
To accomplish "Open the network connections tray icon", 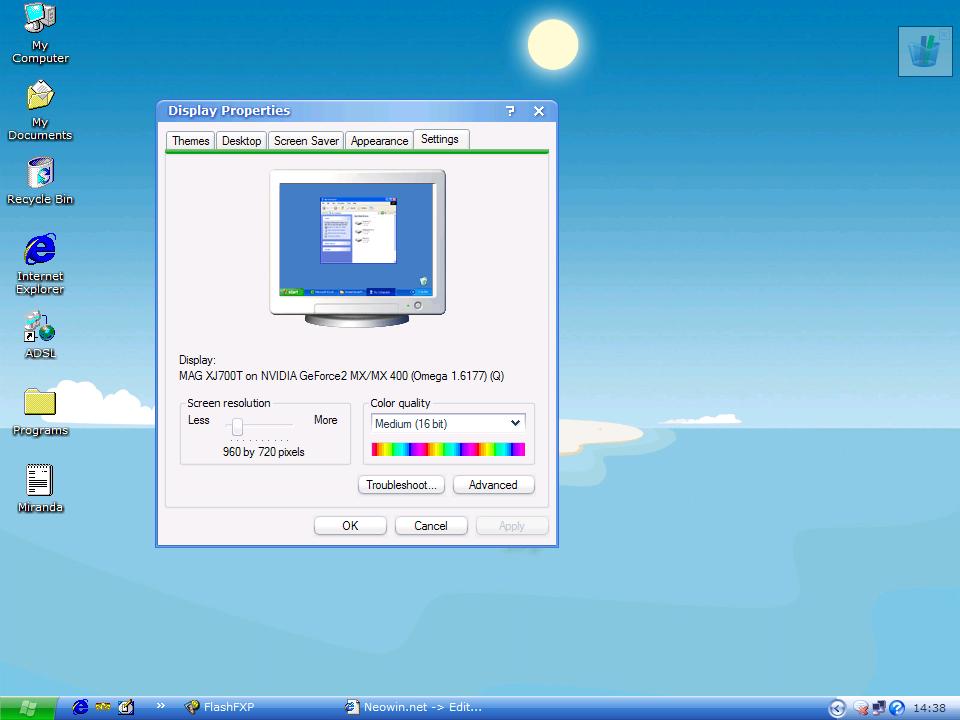I will coord(881,707).
